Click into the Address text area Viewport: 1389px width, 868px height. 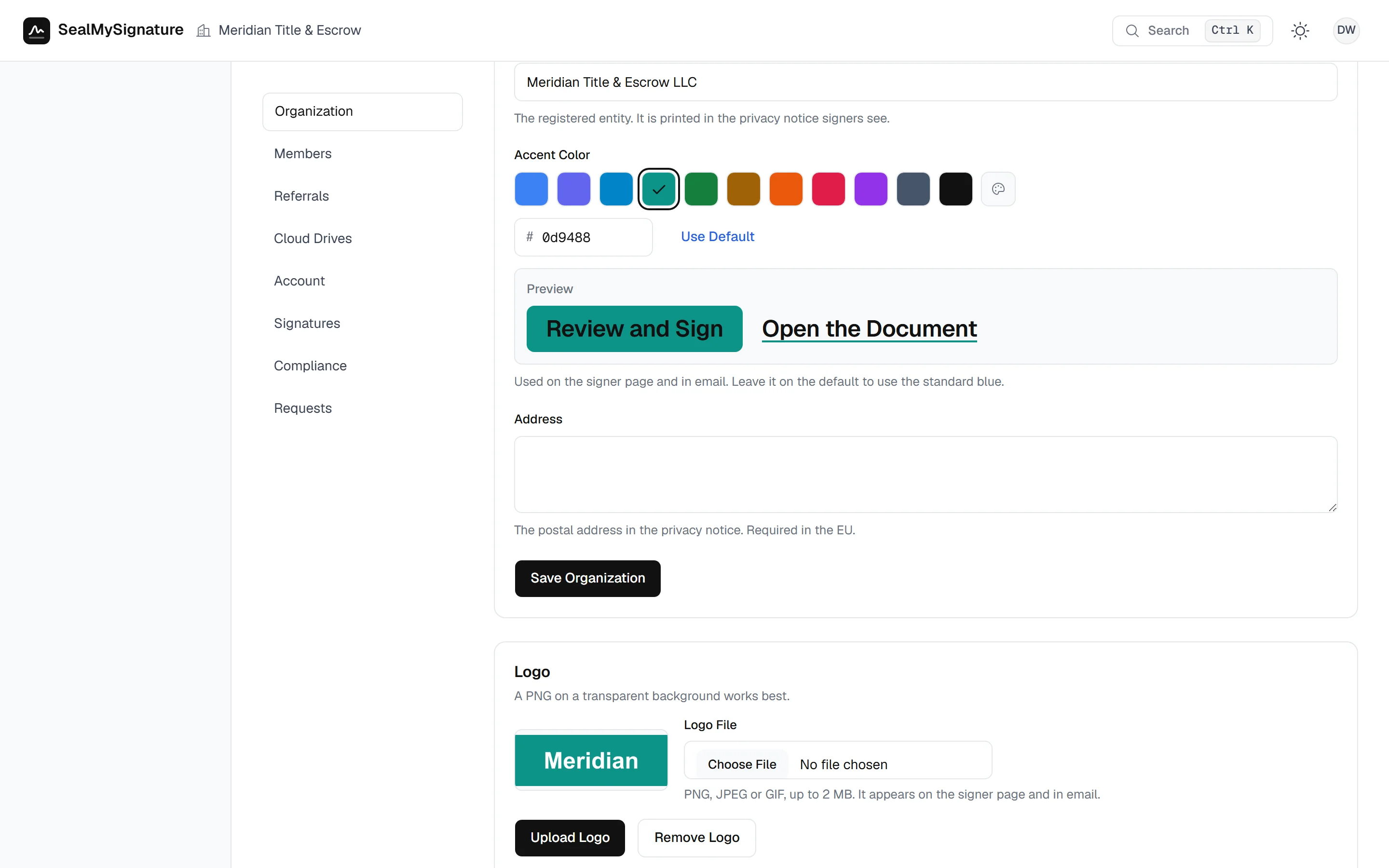tap(926, 474)
